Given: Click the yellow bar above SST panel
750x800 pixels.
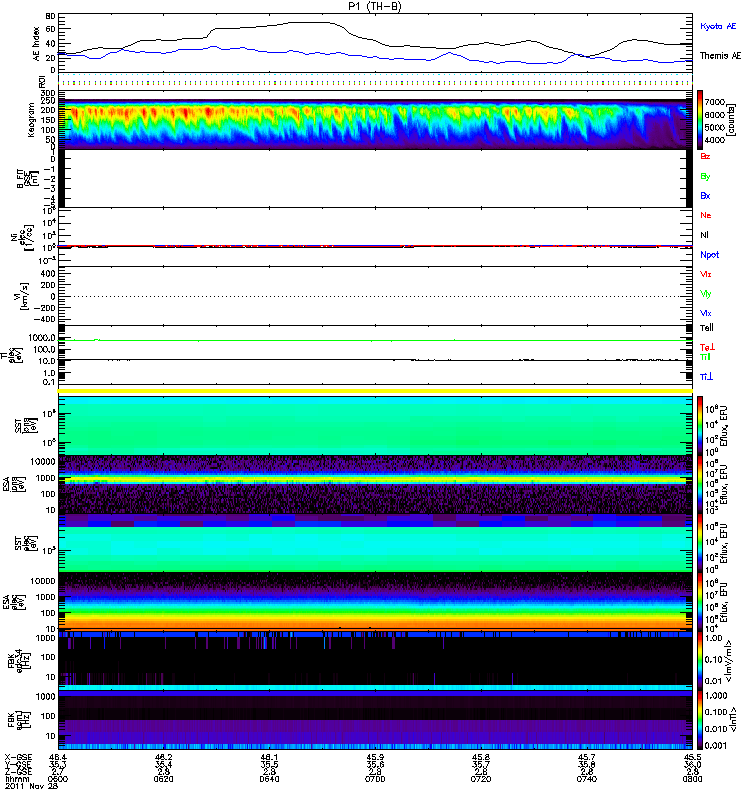Looking at the screenshot, I should coord(376,391).
